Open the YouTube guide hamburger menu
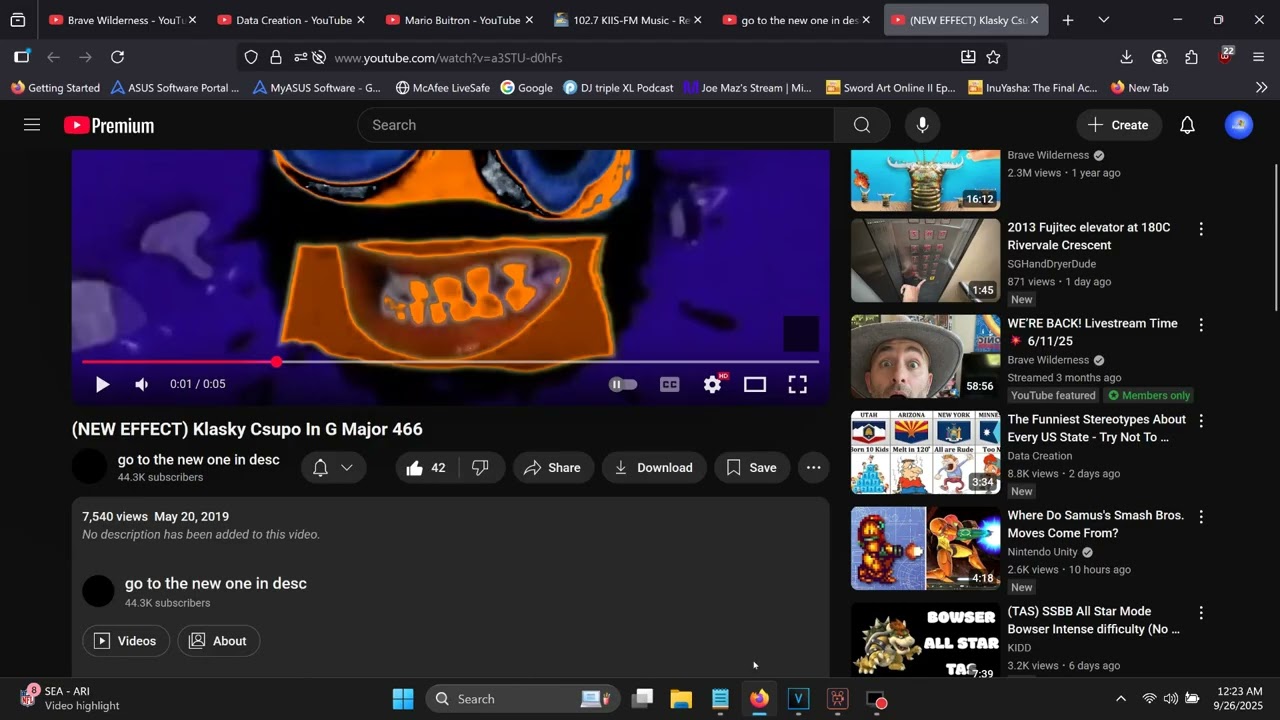 (x=32, y=125)
